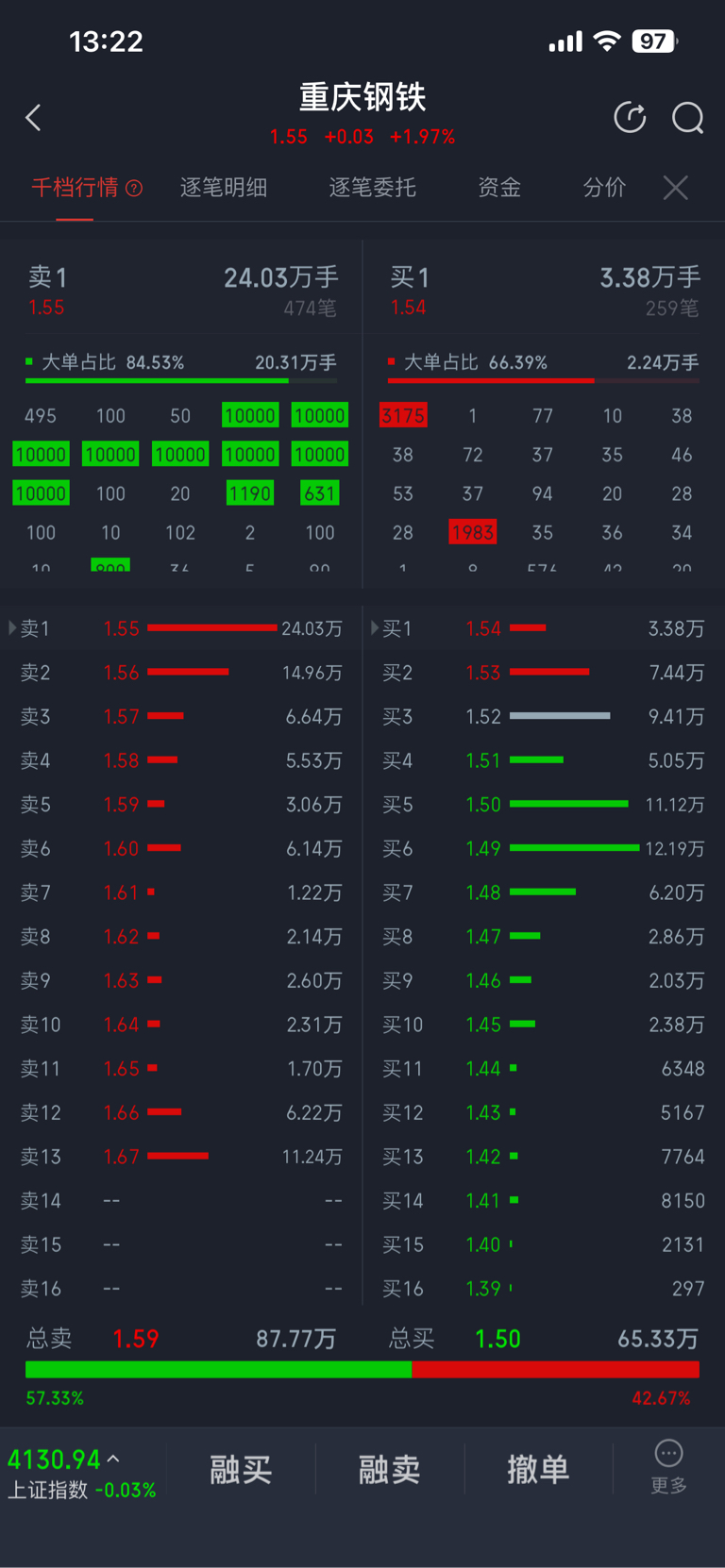Expand the index caret next to 4130.94
The width and height of the screenshot is (725, 1568).
click(113, 1459)
